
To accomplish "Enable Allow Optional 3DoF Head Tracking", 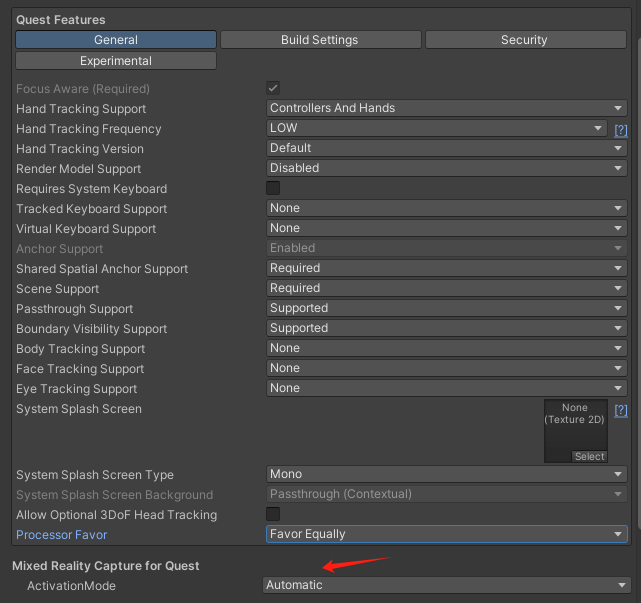I will [x=273, y=514].
